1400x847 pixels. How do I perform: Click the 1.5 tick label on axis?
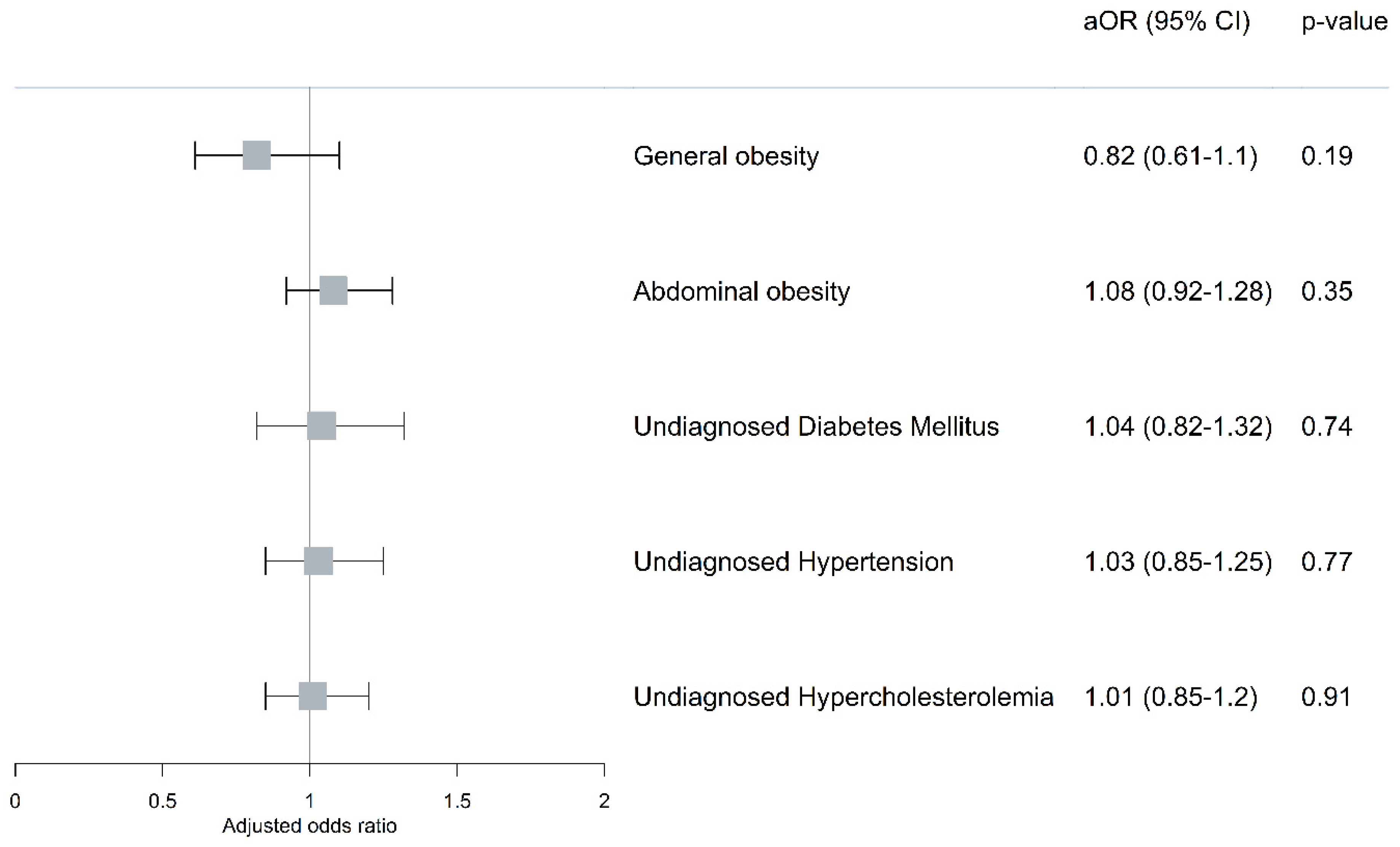pos(457,801)
